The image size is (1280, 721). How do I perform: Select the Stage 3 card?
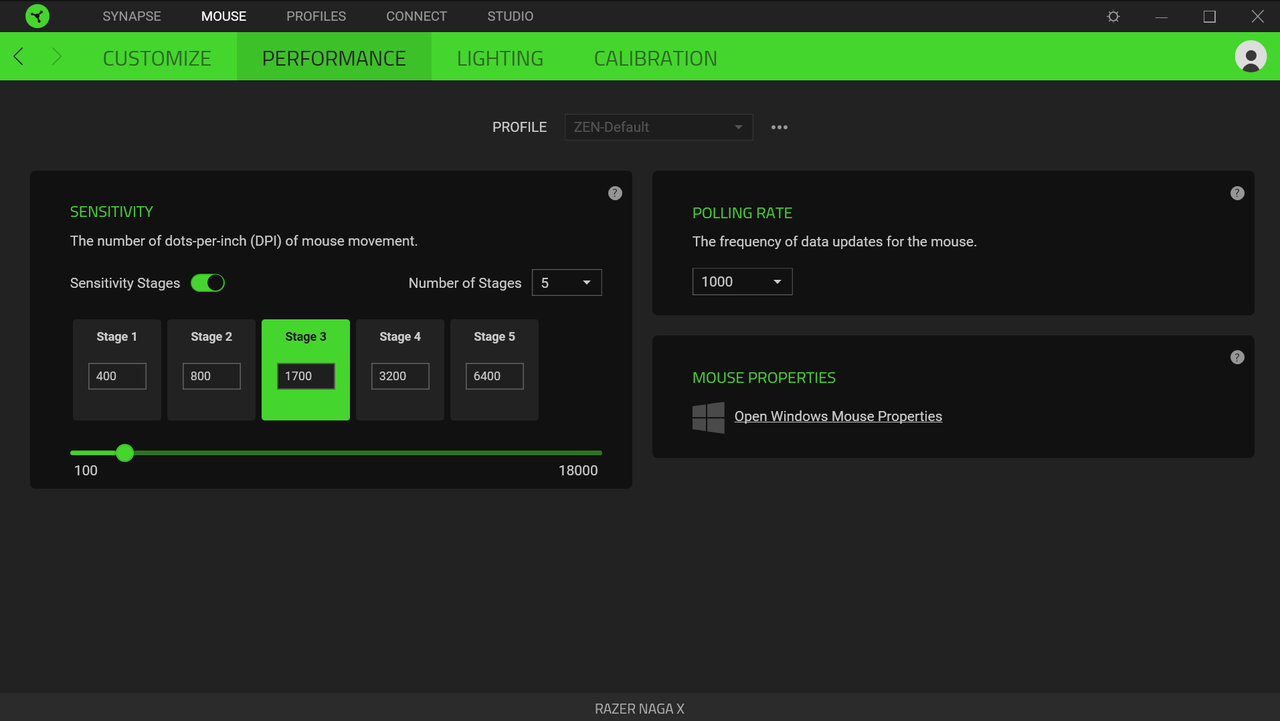306,370
